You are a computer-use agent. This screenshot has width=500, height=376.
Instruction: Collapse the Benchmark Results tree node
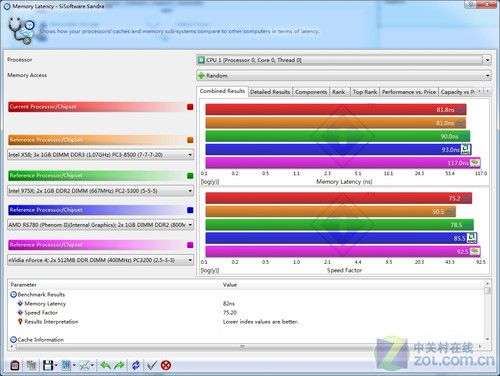tap(13, 295)
